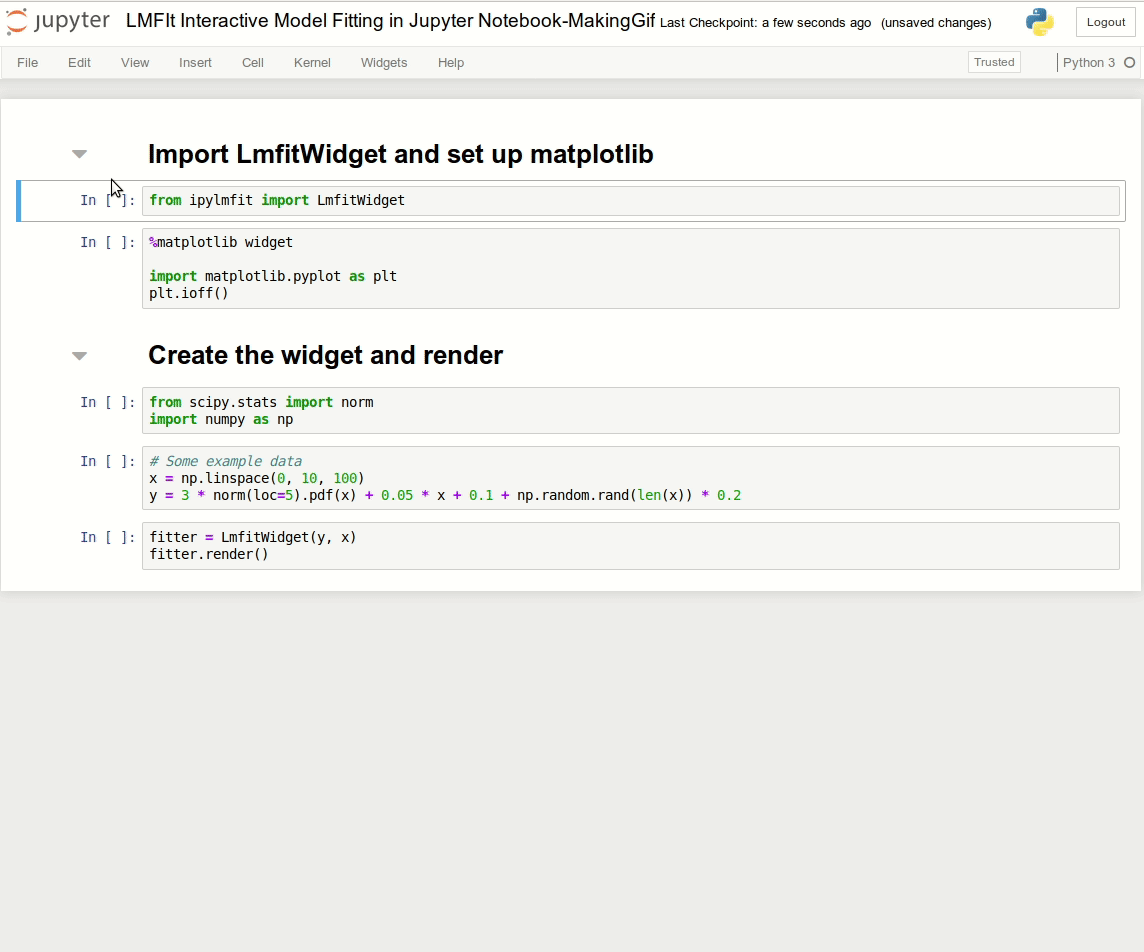
Task: Click the Python 3 kernel name
Action: coord(1089,63)
